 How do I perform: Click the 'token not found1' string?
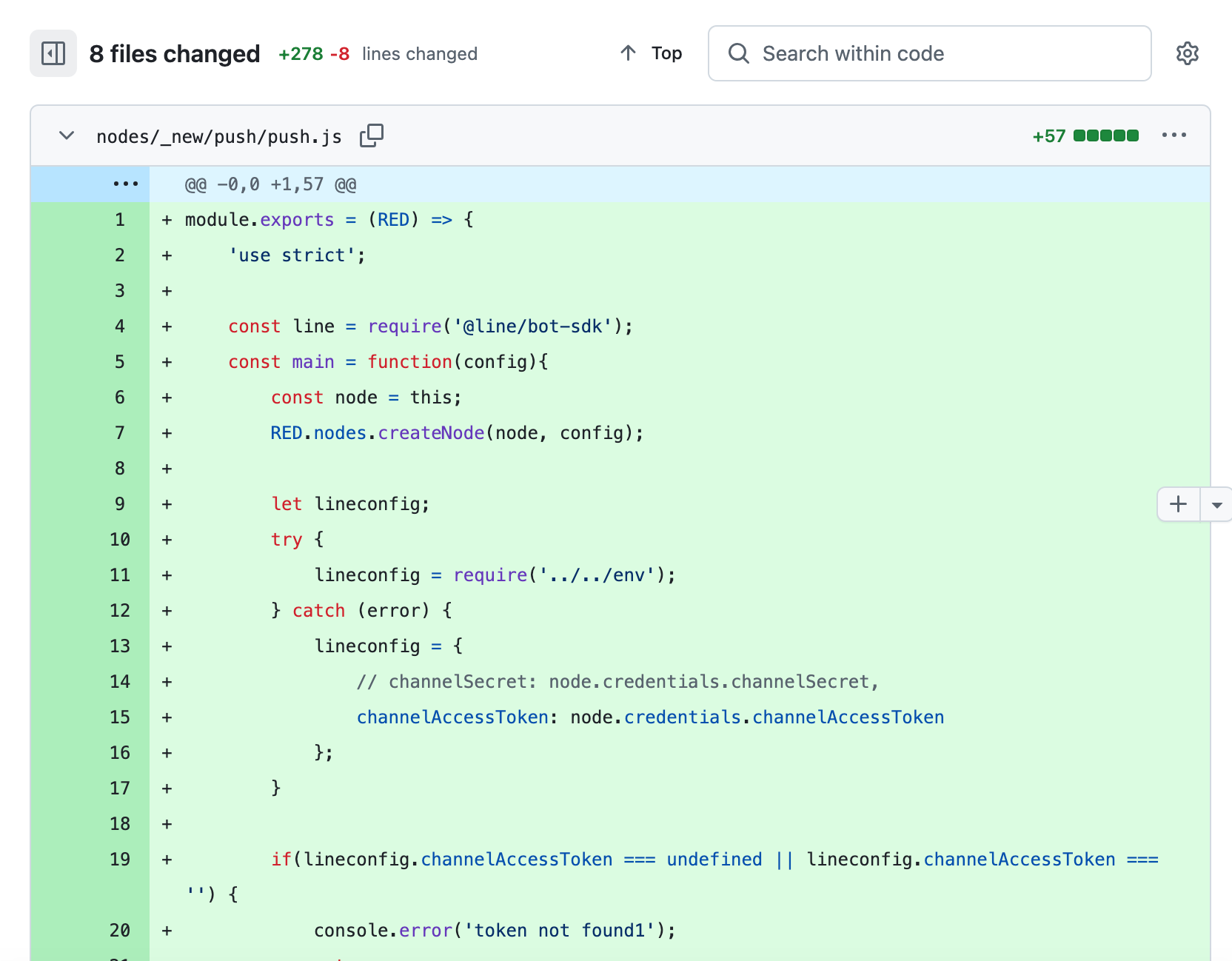559,931
